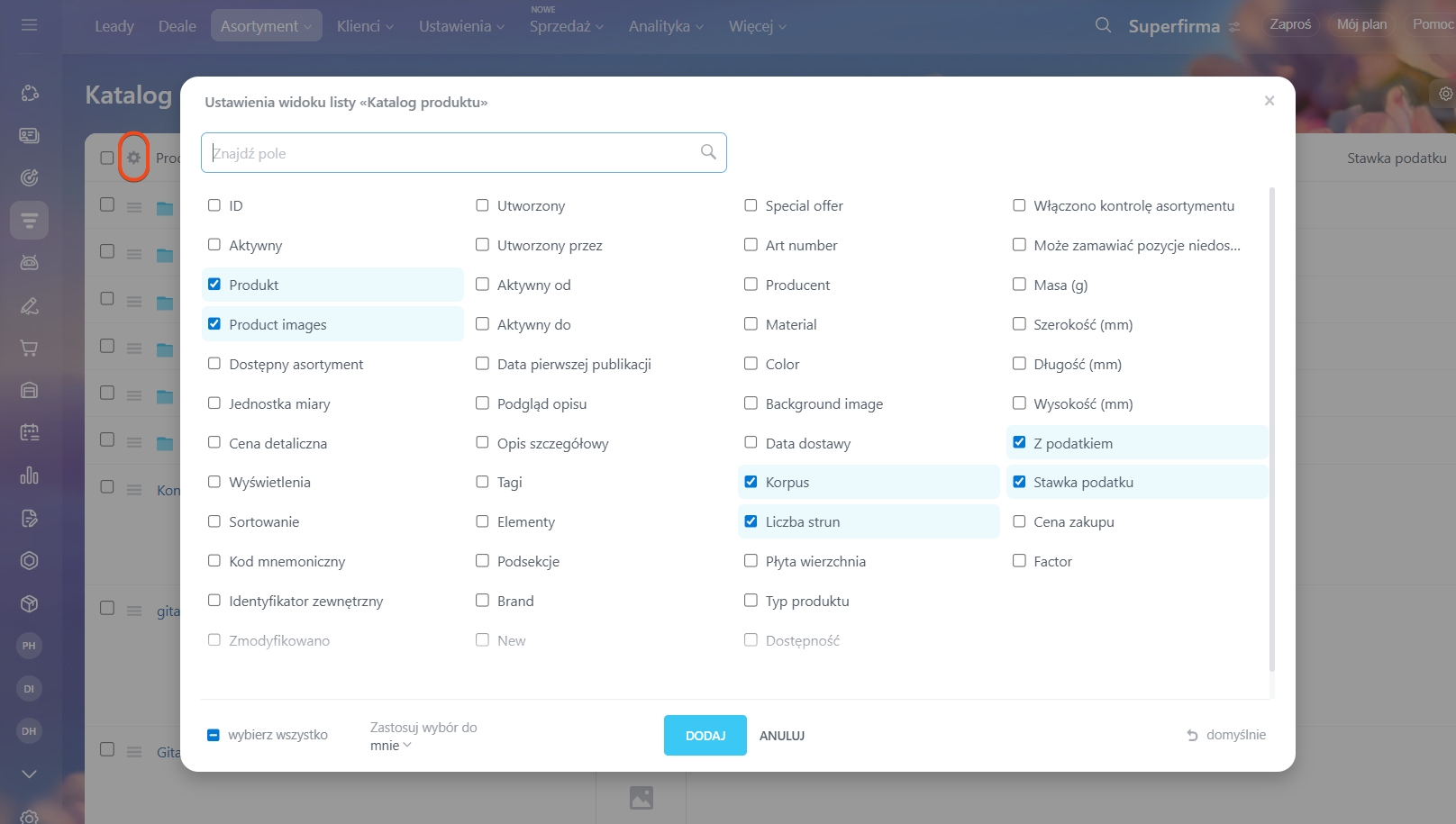The height and width of the screenshot is (824, 1456).
Task: Click the Stawka podatku column header in table
Action: click(1397, 158)
